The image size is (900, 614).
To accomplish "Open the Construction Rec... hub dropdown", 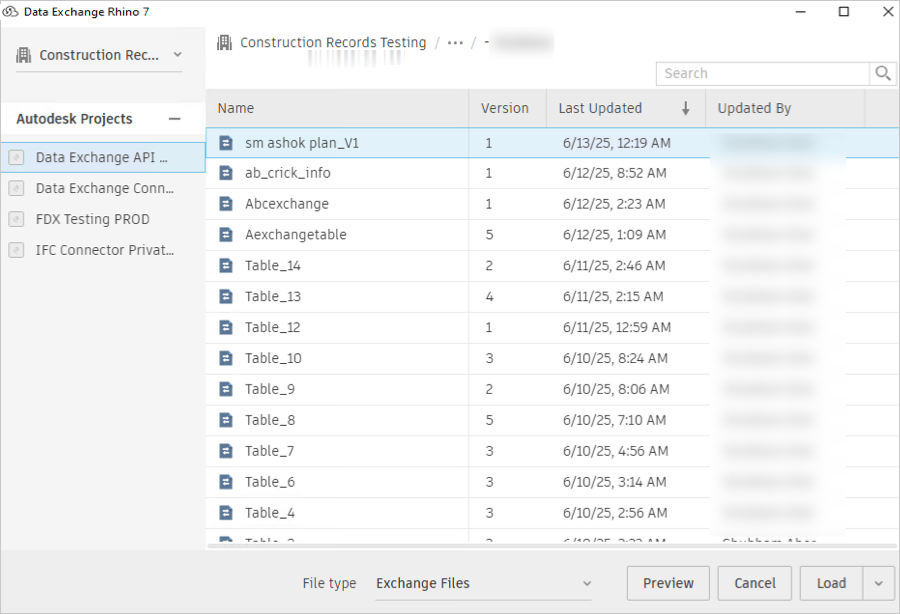I will [99, 55].
